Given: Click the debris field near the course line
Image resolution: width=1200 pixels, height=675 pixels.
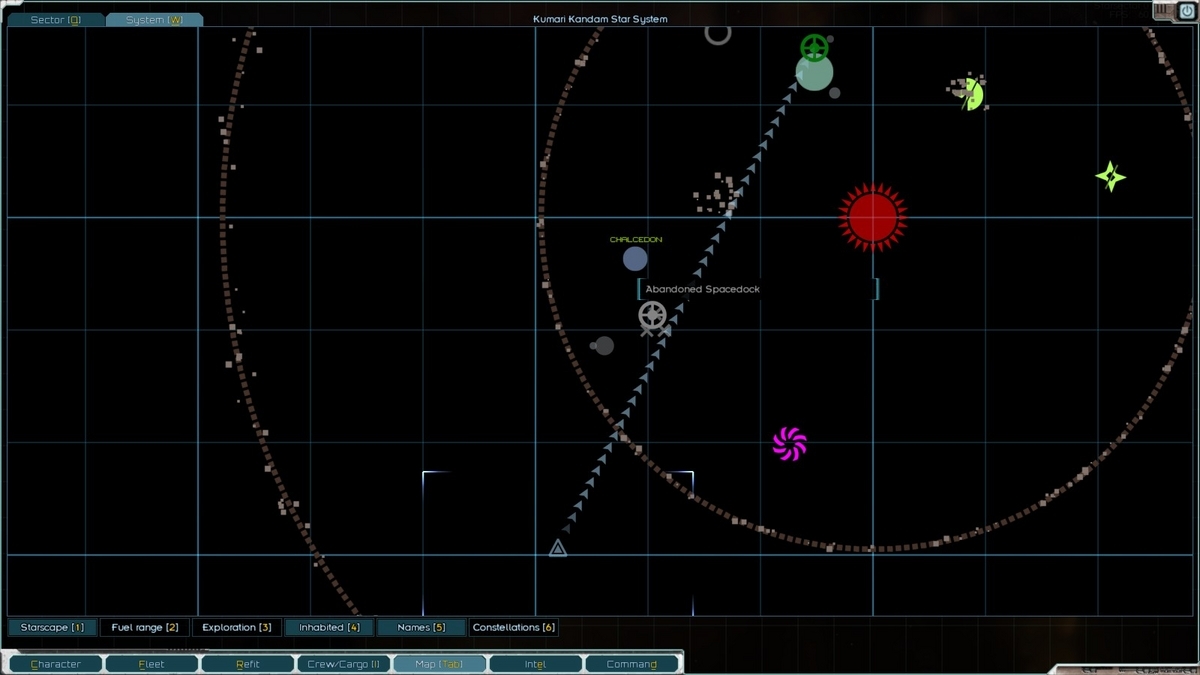Looking at the screenshot, I should pos(718,193).
